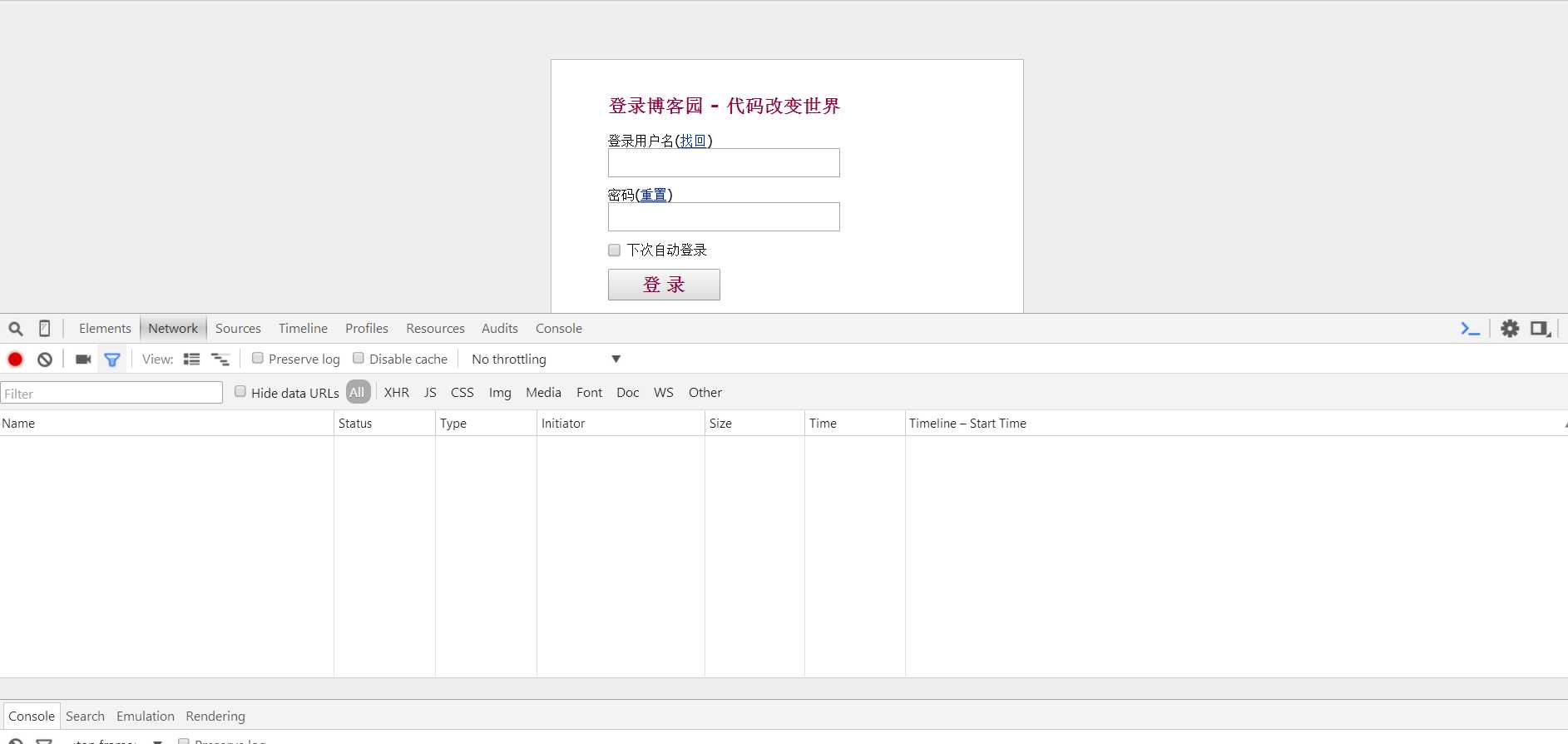The image size is (1568, 744).
Task: Switch to small request rows view
Action: (x=220, y=360)
